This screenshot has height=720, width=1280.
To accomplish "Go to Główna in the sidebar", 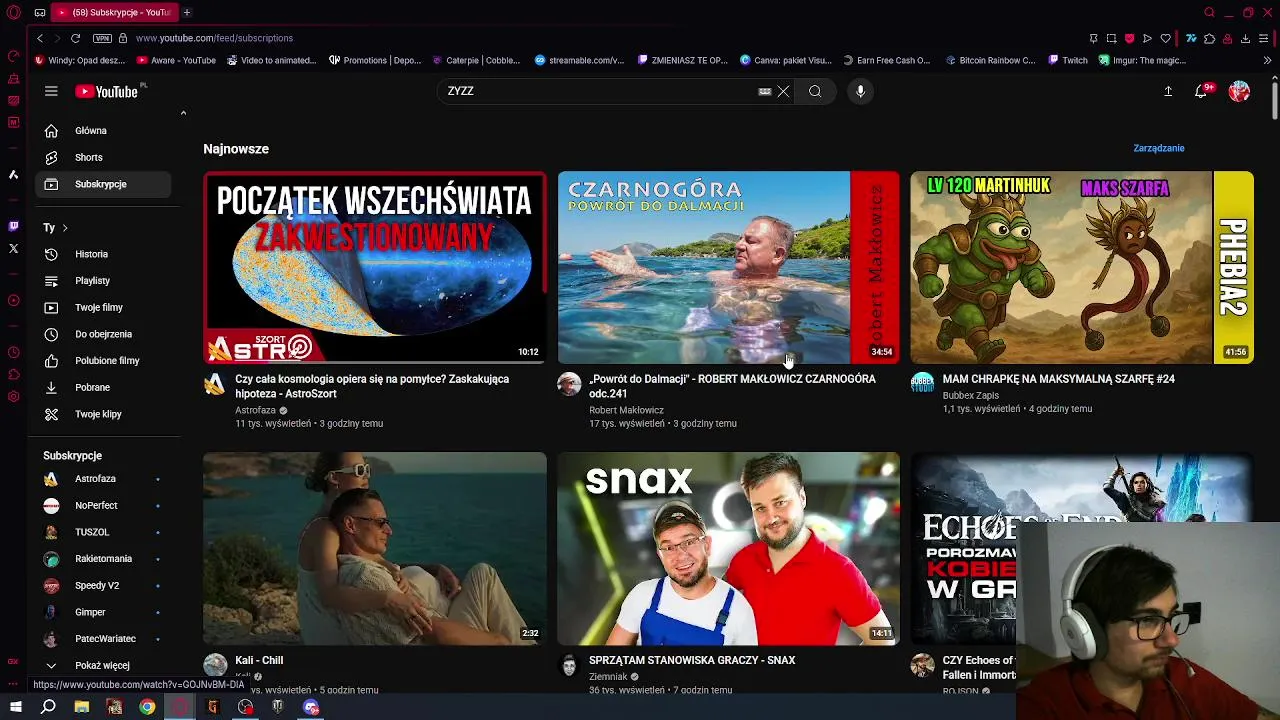I will pos(103,130).
